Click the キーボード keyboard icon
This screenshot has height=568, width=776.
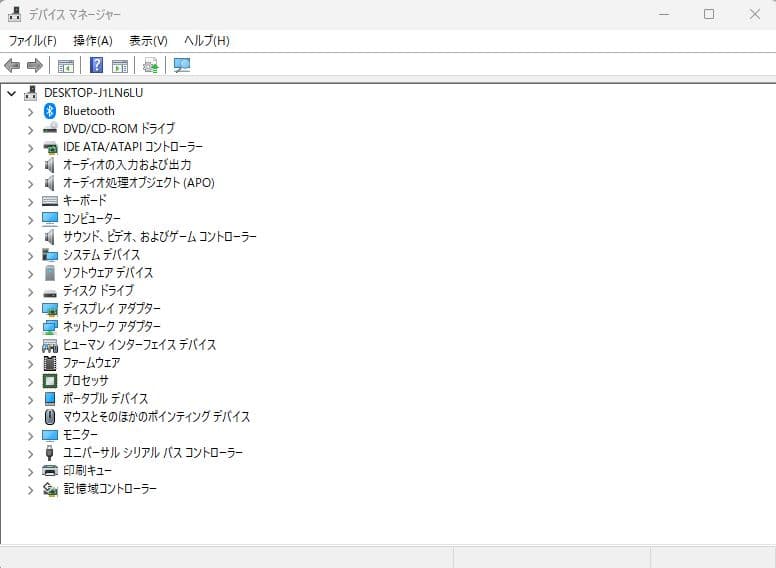point(50,201)
